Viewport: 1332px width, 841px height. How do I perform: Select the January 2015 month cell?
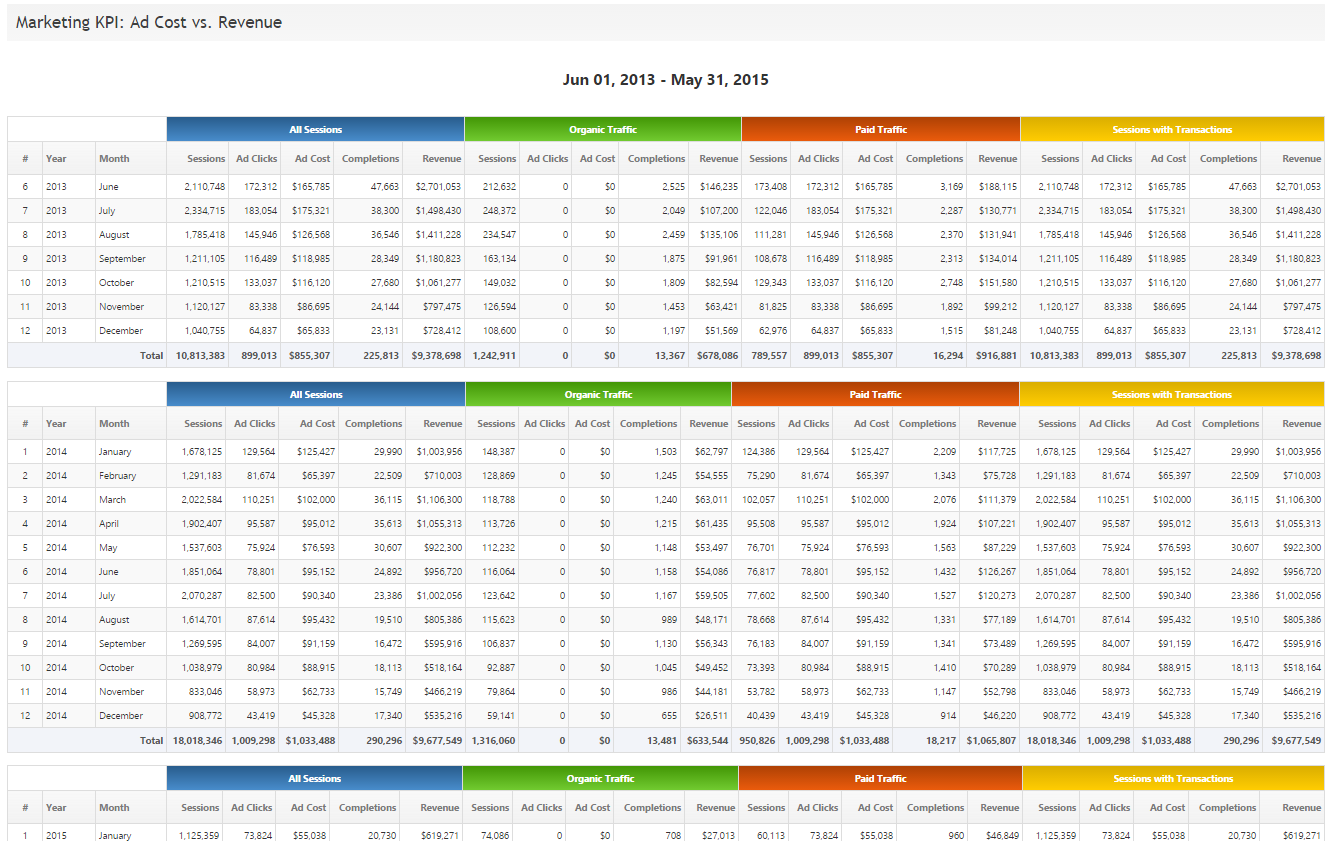(114, 835)
